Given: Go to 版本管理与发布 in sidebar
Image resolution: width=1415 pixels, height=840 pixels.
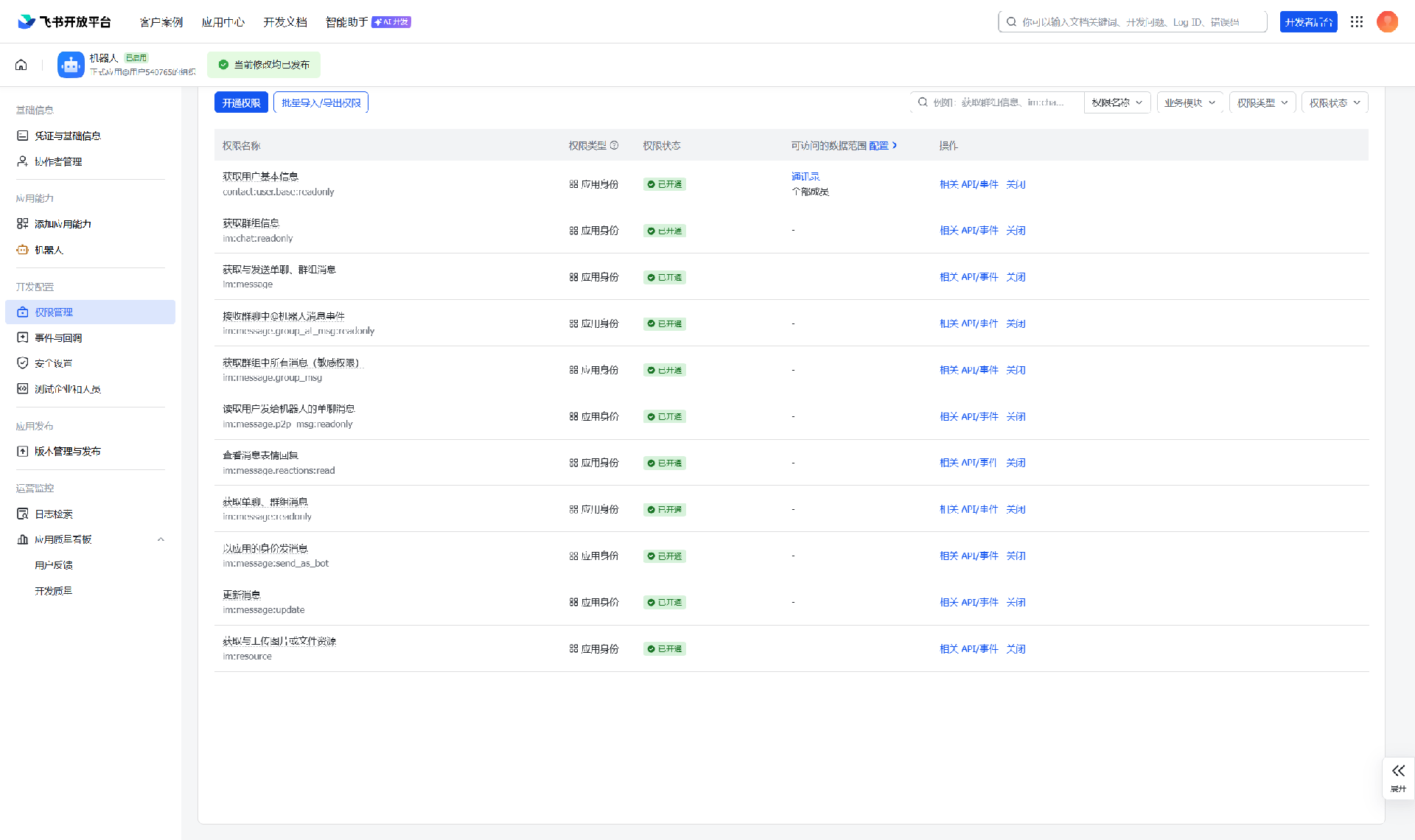Looking at the screenshot, I should tap(68, 451).
